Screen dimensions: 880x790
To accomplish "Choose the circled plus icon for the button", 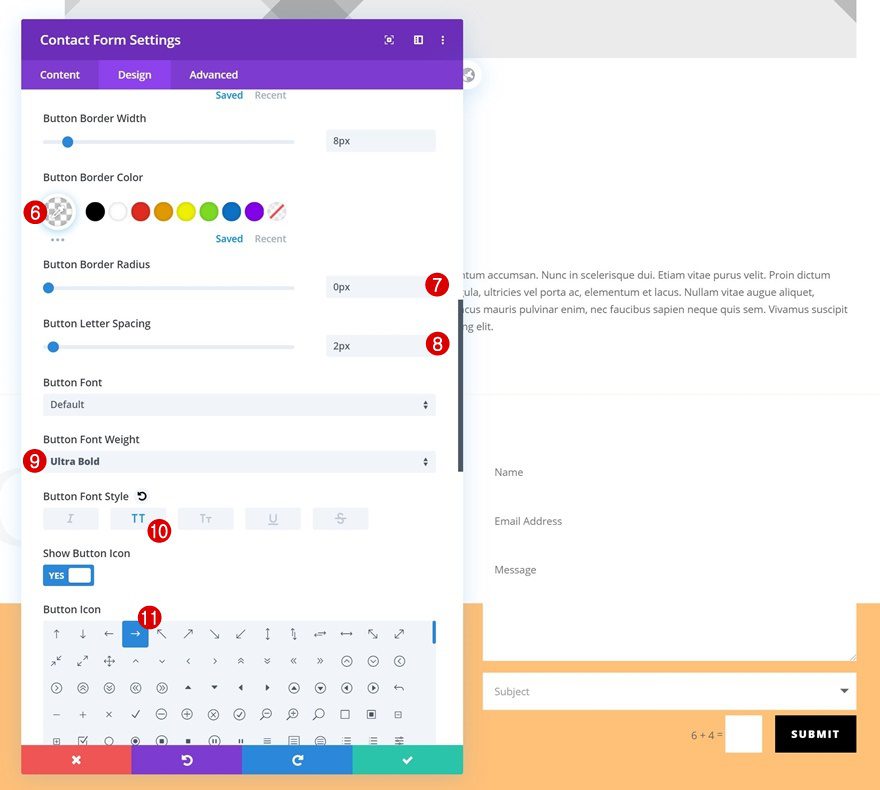I will coord(187,714).
